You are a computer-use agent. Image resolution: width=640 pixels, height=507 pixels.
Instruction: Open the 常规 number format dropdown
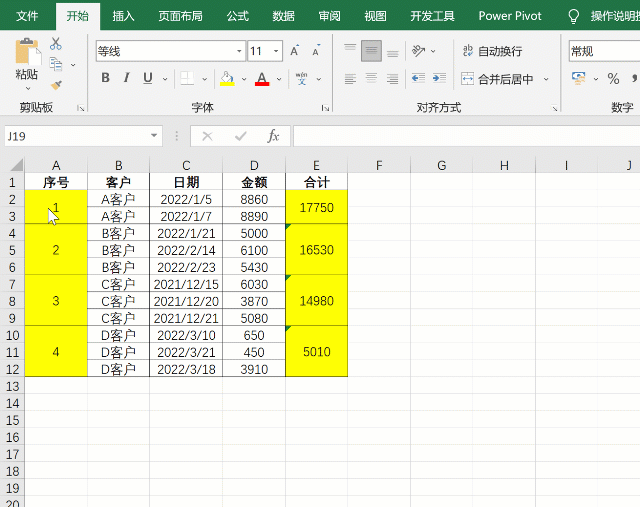[x=600, y=51]
